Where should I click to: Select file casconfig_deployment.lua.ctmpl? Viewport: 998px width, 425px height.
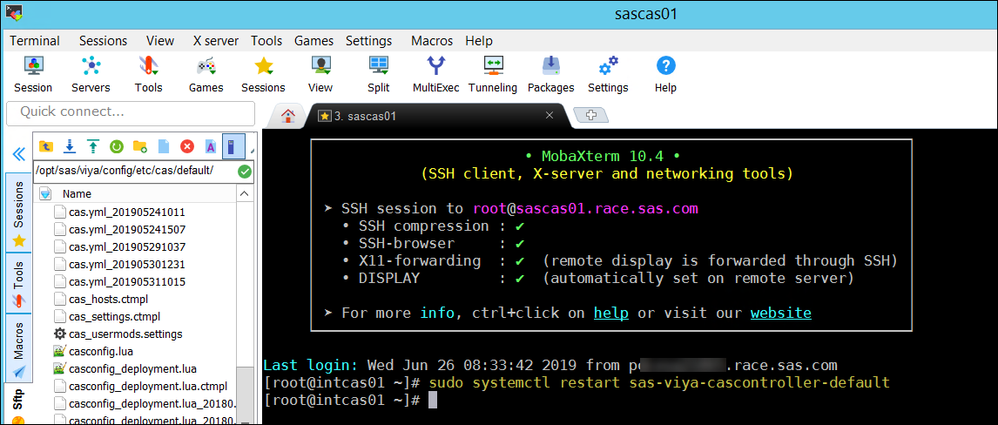(146, 386)
